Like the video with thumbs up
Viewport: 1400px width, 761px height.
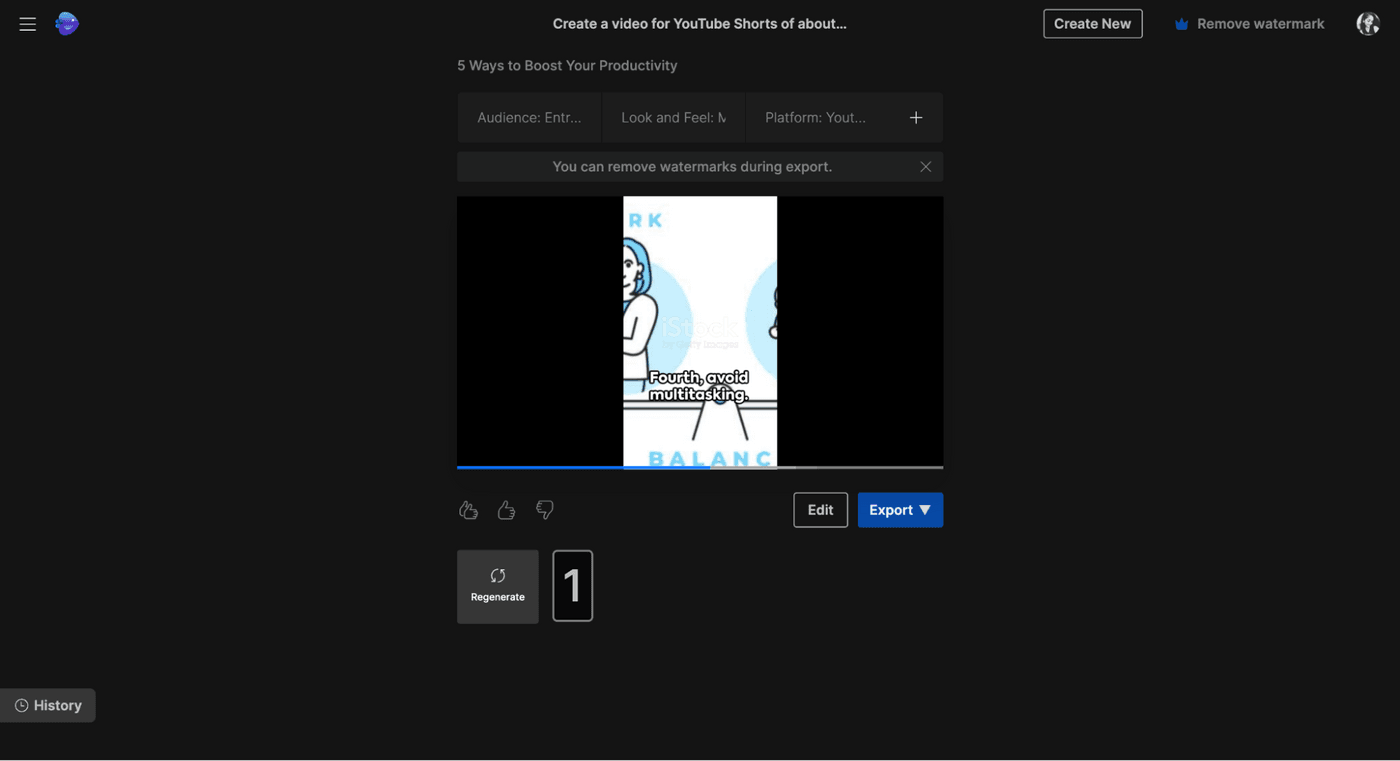[506, 510]
